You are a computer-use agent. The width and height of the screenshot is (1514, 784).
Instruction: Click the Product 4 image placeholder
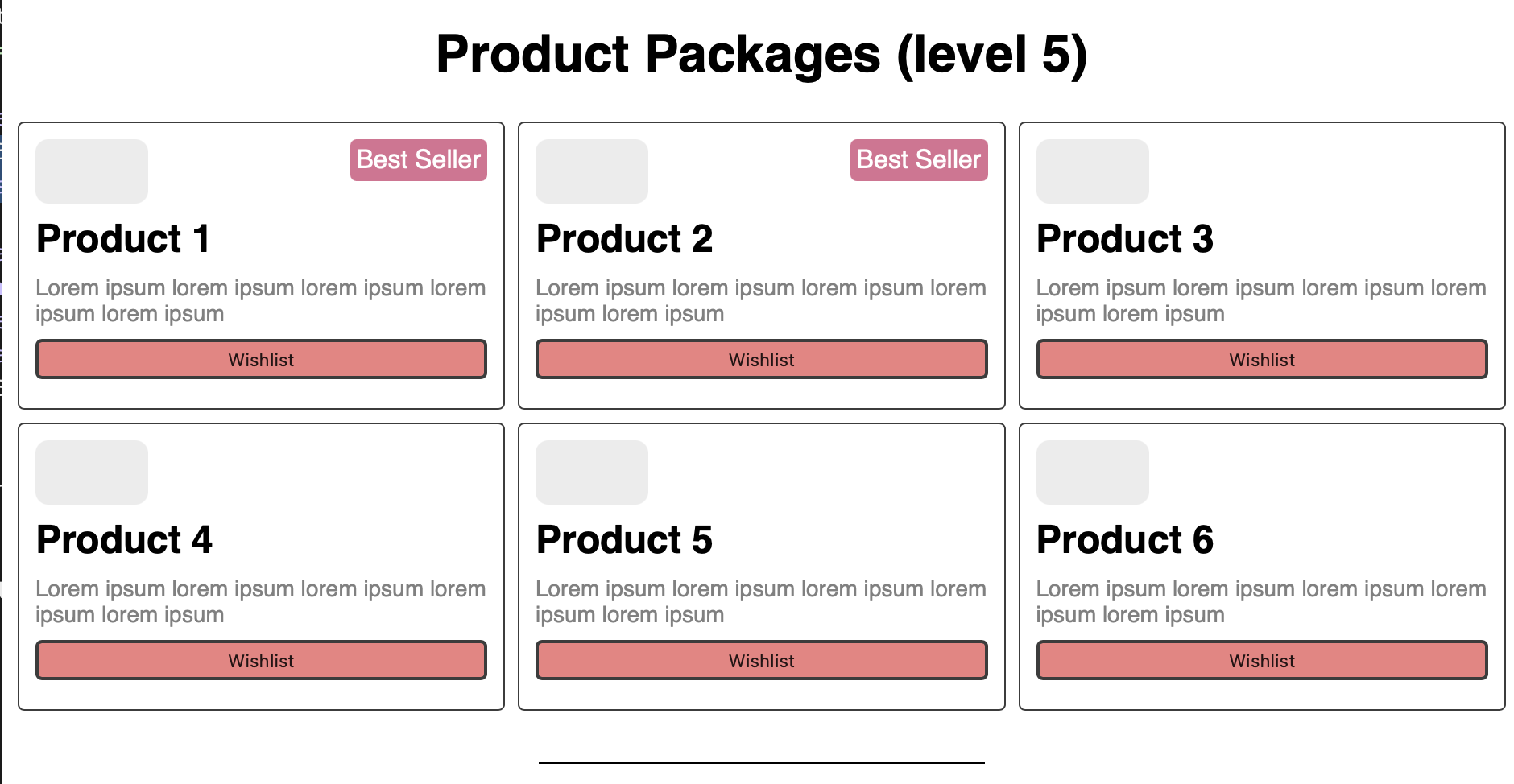pos(92,472)
